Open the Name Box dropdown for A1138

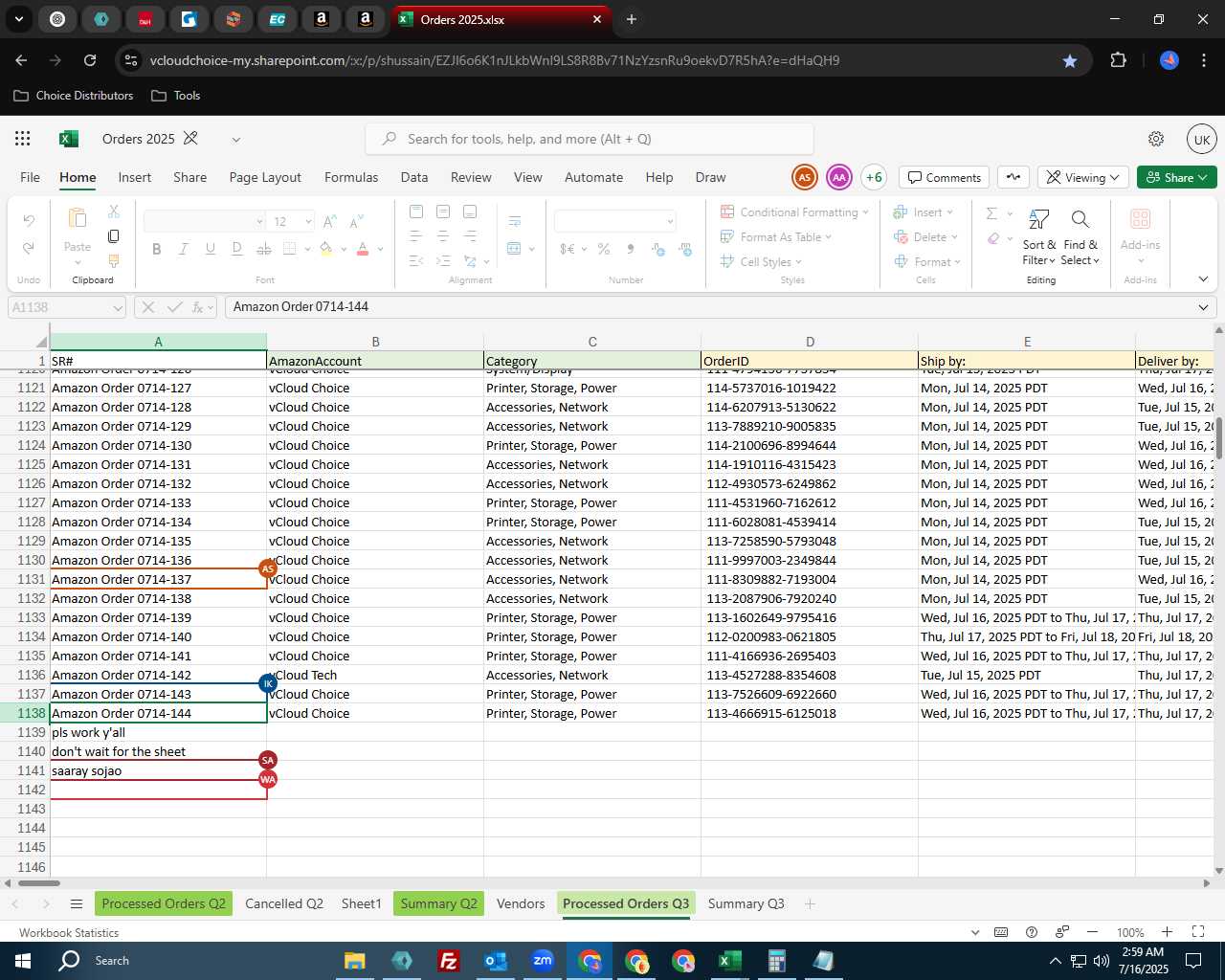tap(118, 307)
